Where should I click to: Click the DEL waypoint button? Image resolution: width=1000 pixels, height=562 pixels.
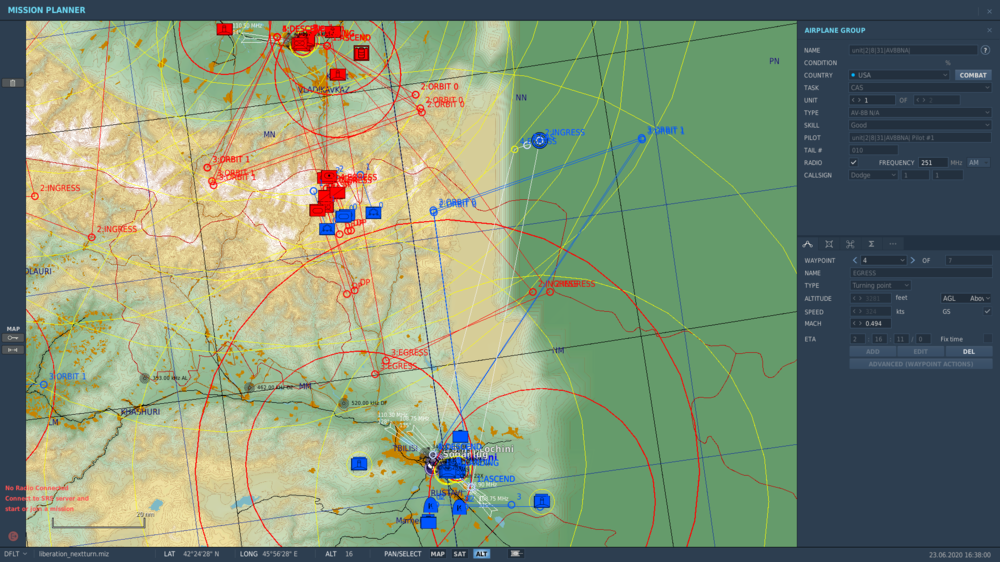tap(969, 351)
